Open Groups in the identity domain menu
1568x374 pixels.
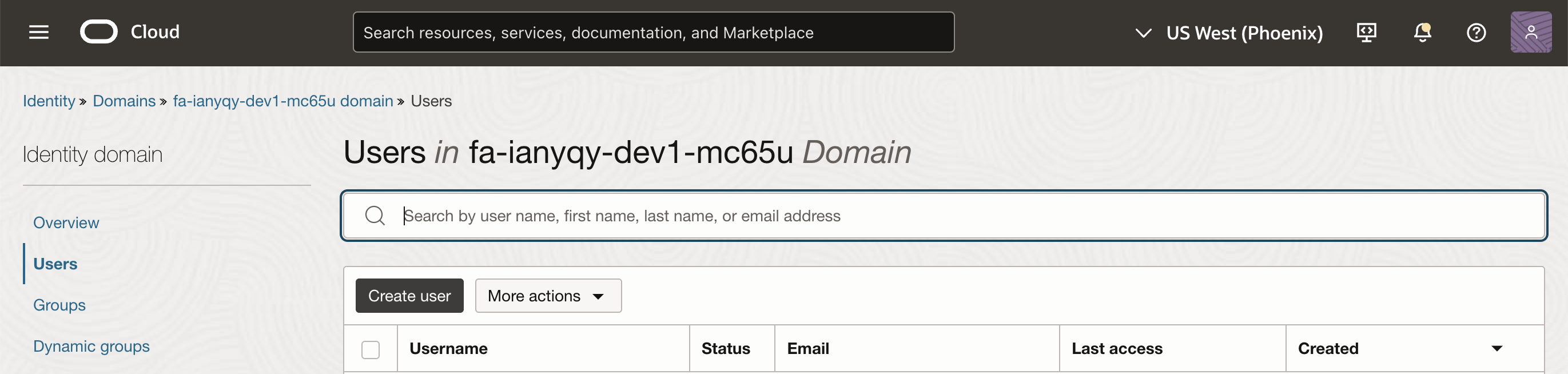(59, 305)
